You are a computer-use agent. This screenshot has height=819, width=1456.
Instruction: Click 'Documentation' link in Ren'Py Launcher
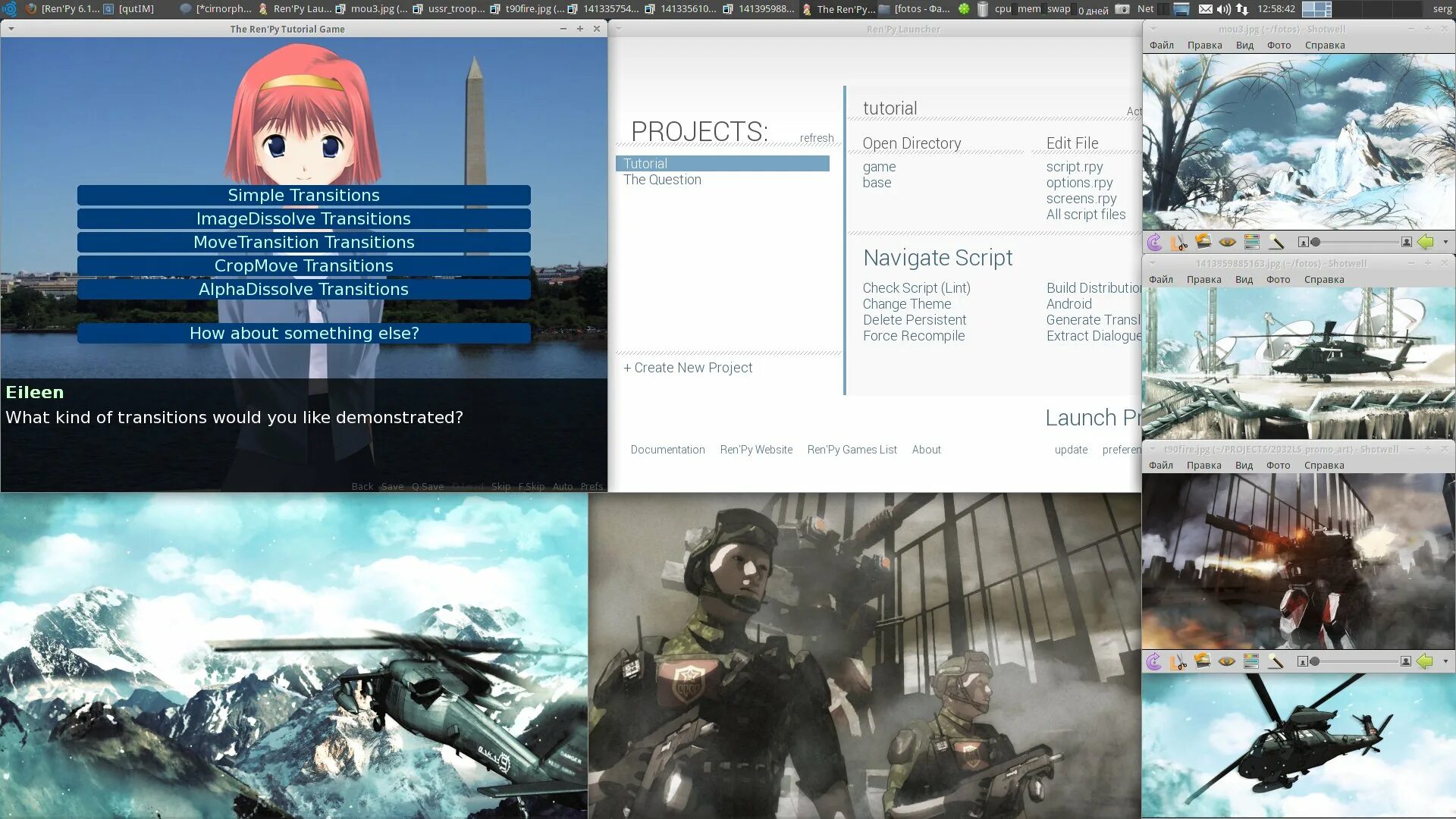pos(667,449)
